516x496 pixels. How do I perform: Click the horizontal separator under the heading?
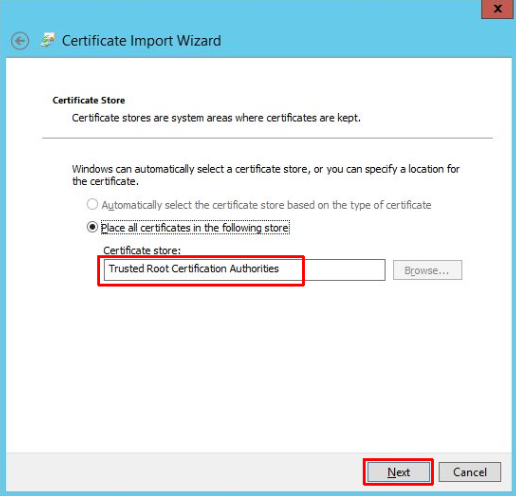(267, 138)
